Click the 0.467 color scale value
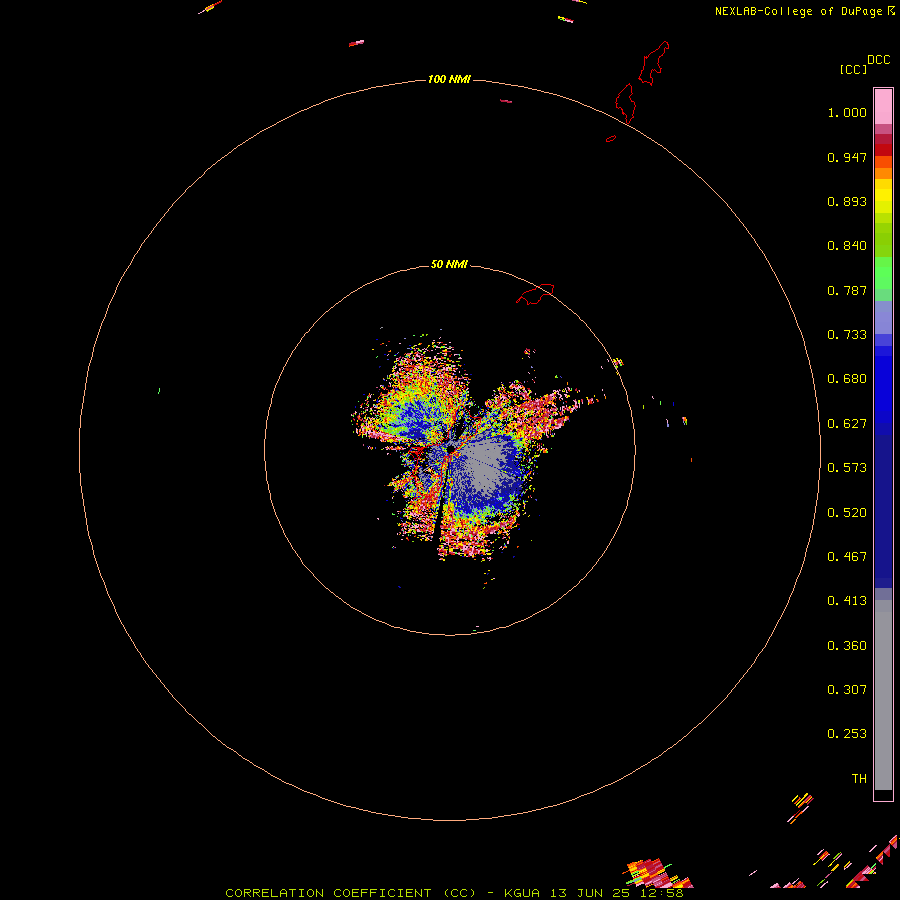 point(847,557)
